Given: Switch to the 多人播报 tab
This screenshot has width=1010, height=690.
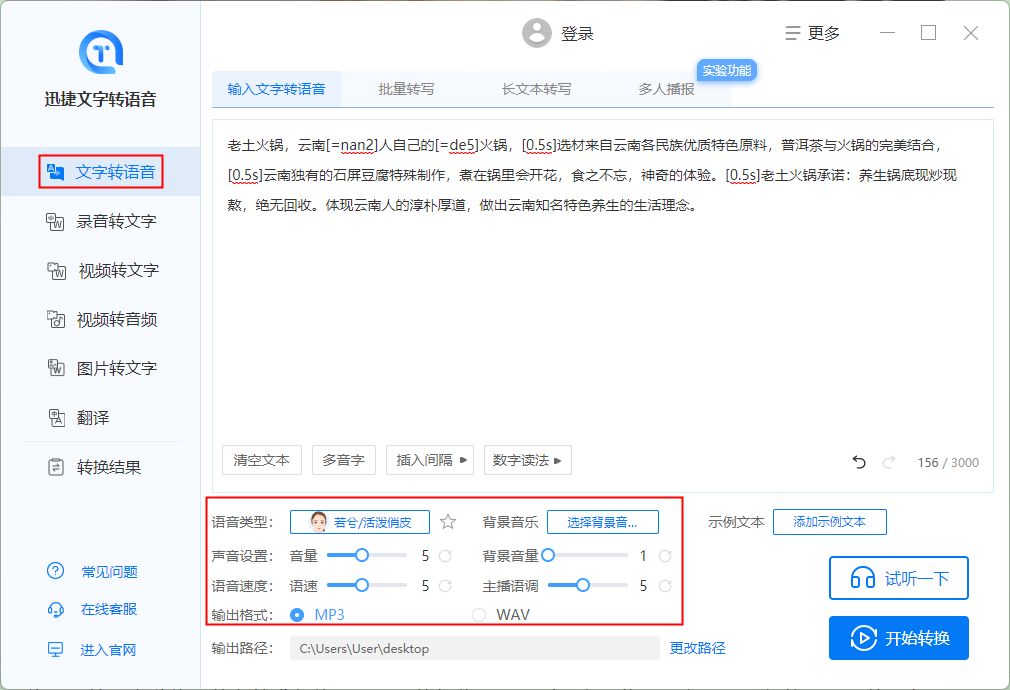Looking at the screenshot, I should [x=665, y=88].
